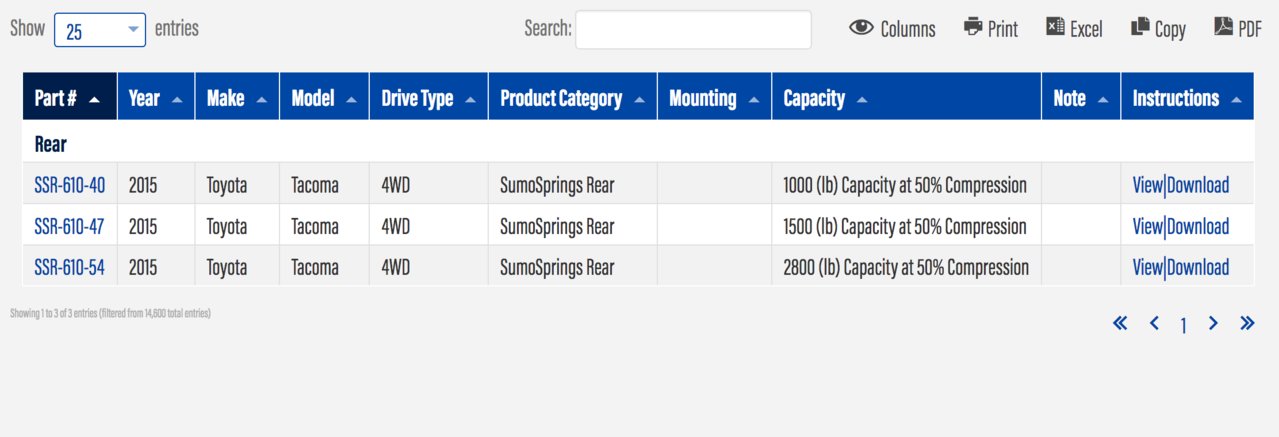Copy table data to clipboard

pos(1158,29)
